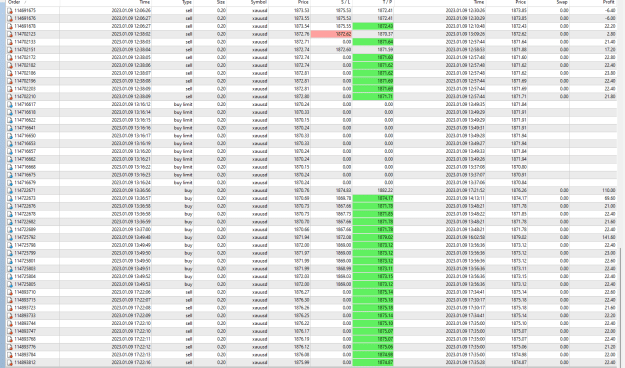The image size is (625, 368).
Task: Click the sell order icon opened at 12:38:07
Action: 10,73
